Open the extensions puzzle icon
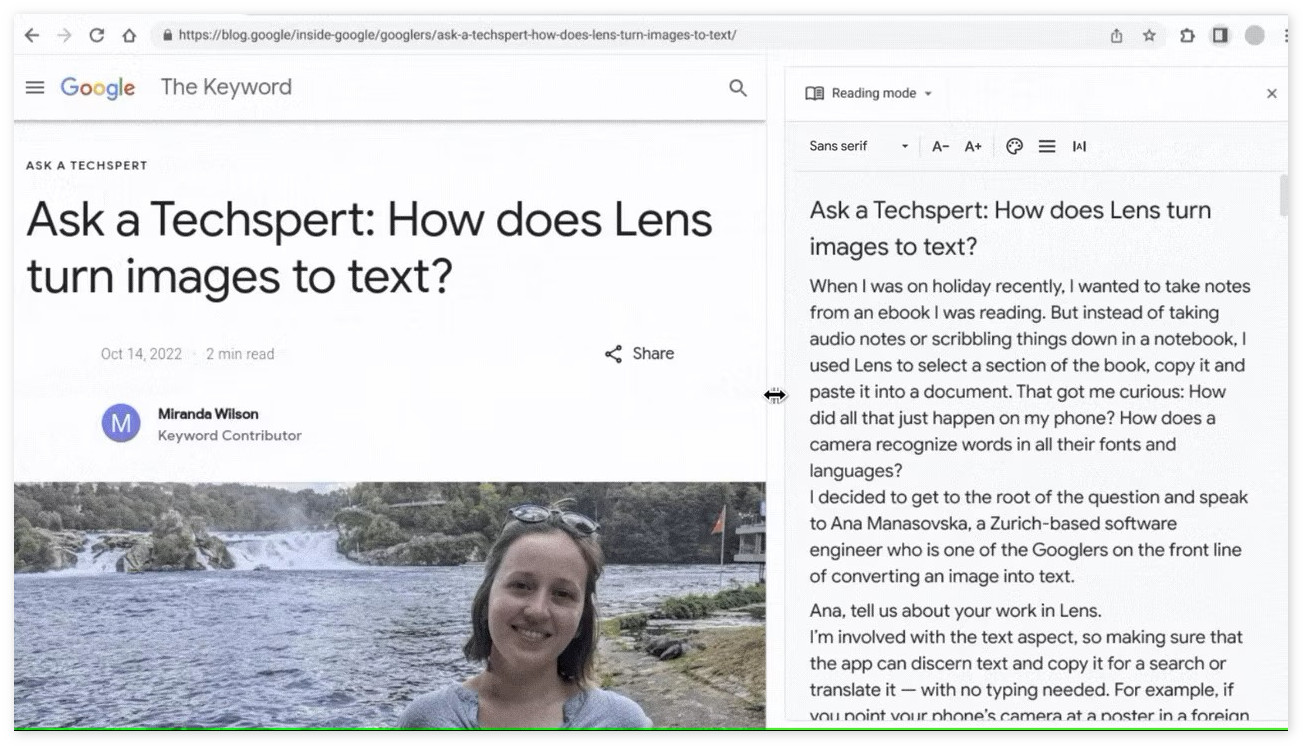 click(1187, 35)
